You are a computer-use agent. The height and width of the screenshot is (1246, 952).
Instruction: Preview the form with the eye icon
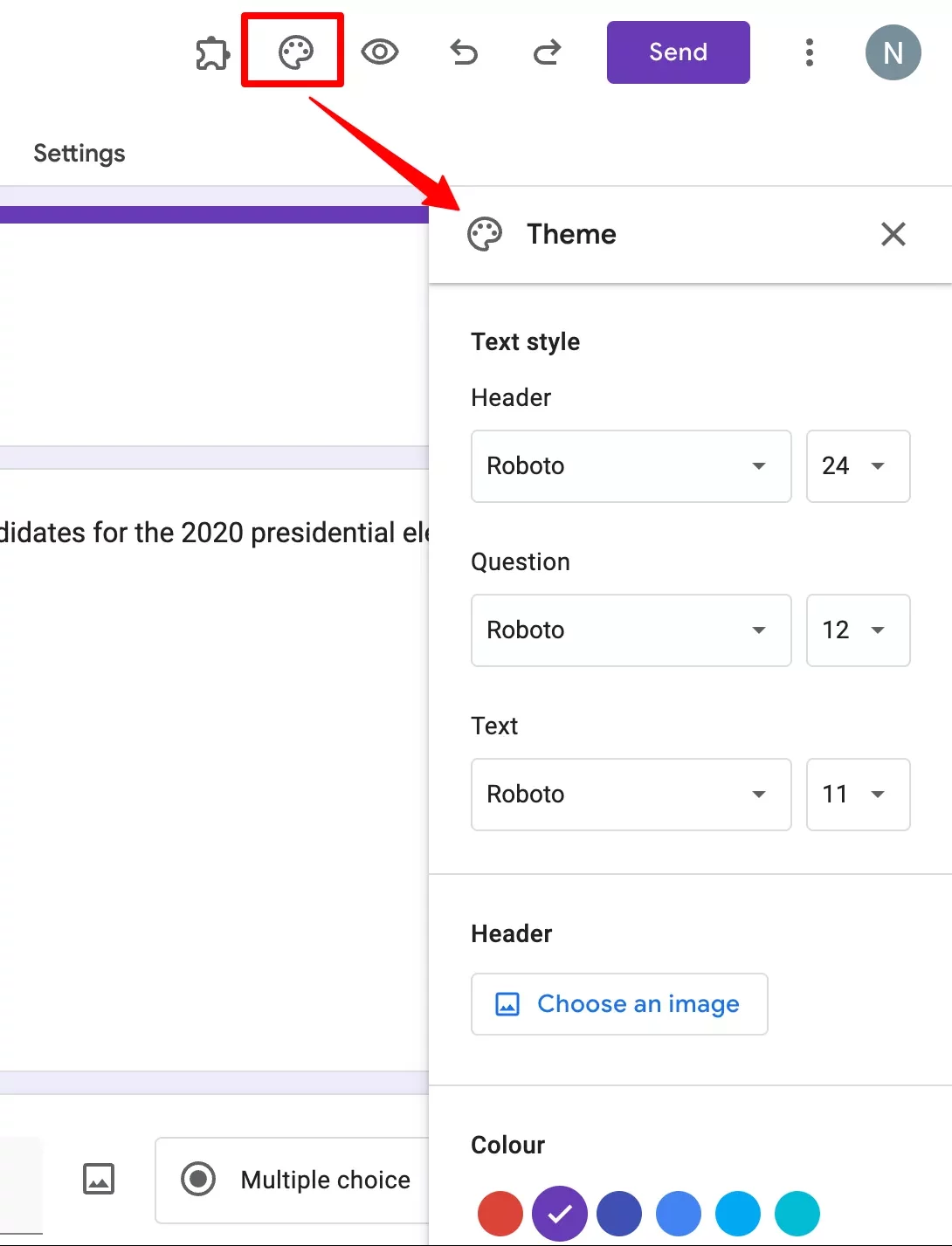point(380,52)
